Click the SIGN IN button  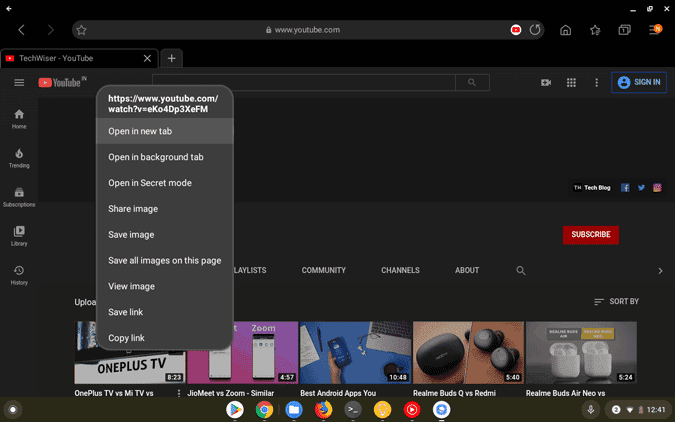tap(639, 82)
